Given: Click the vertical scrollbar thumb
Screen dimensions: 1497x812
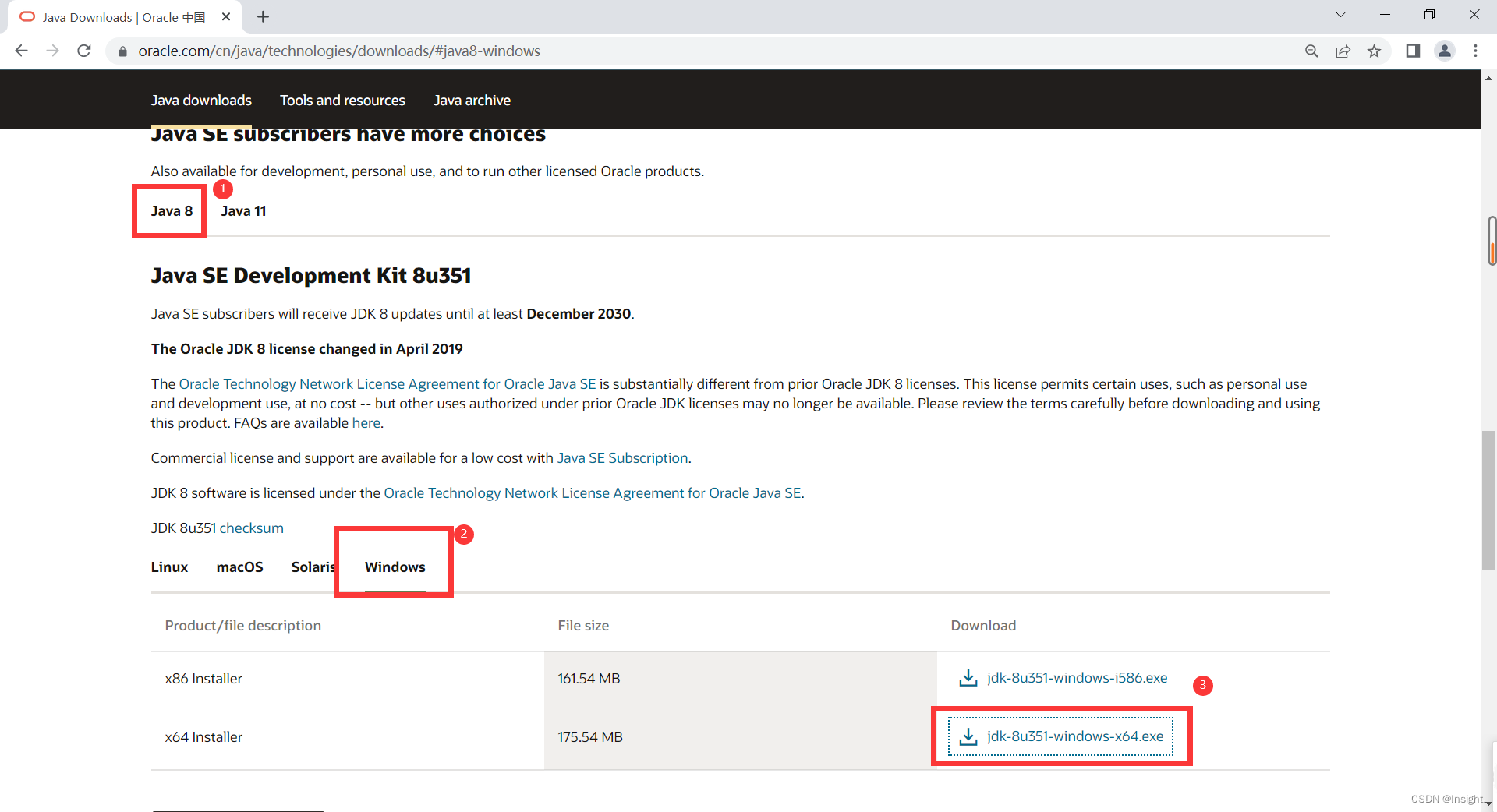Looking at the screenshot, I should click(1488, 500).
